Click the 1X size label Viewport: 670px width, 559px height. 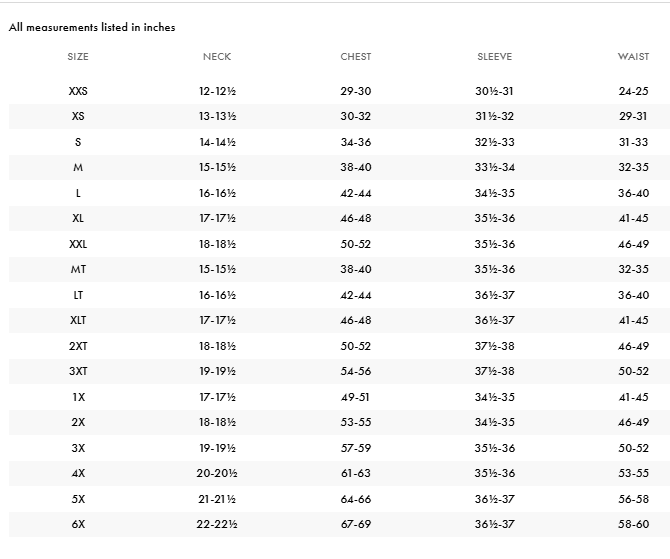pos(78,397)
